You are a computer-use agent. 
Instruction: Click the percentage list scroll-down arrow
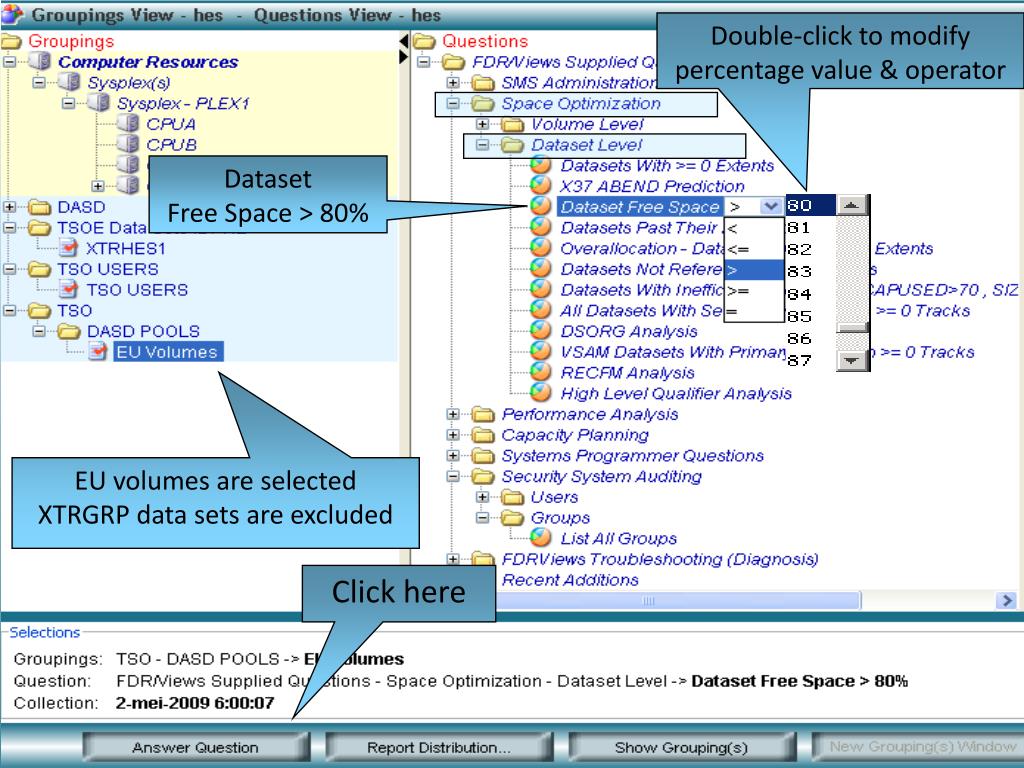pyautogui.click(x=852, y=360)
